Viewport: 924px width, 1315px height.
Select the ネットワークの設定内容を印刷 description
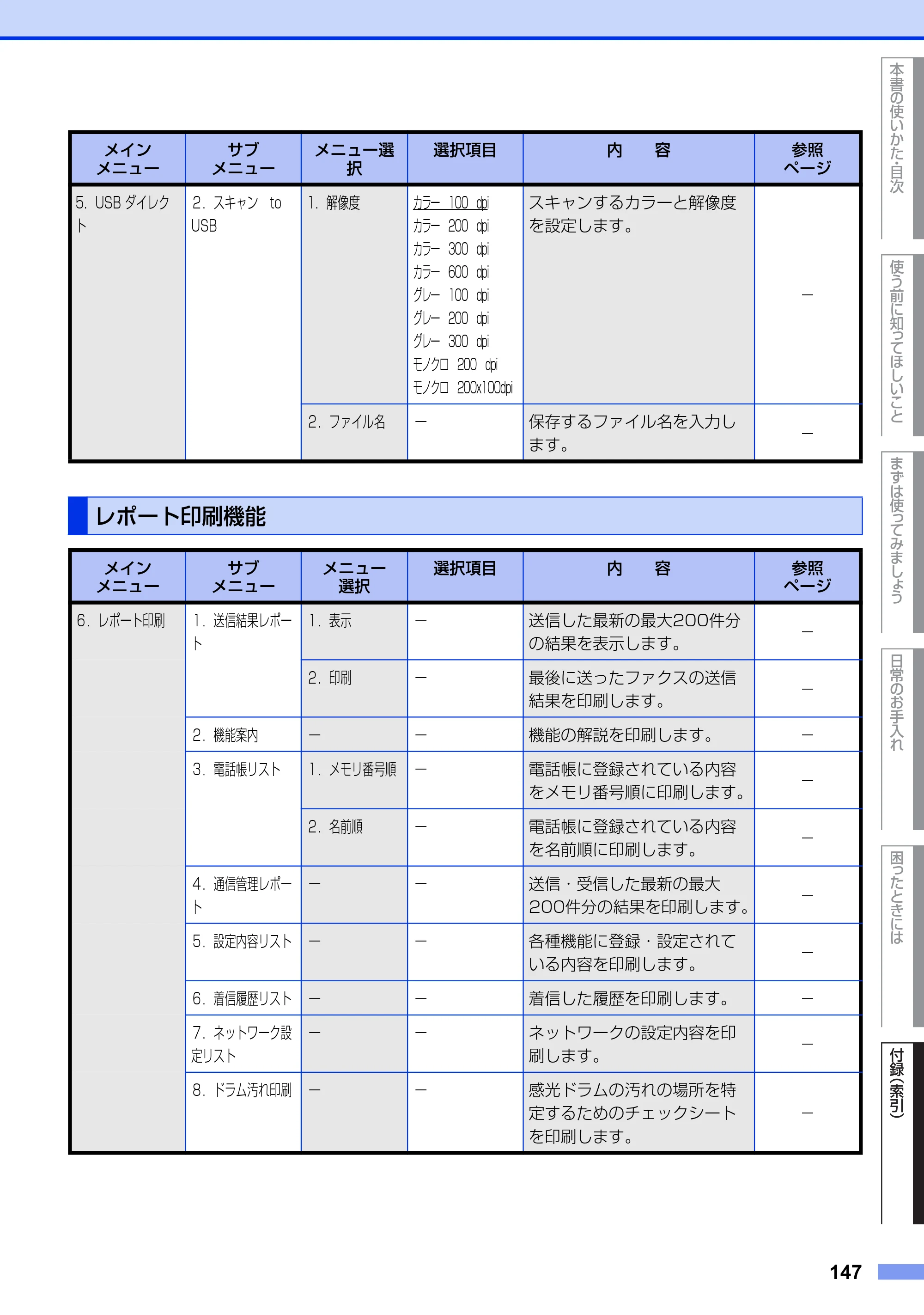(632, 1044)
